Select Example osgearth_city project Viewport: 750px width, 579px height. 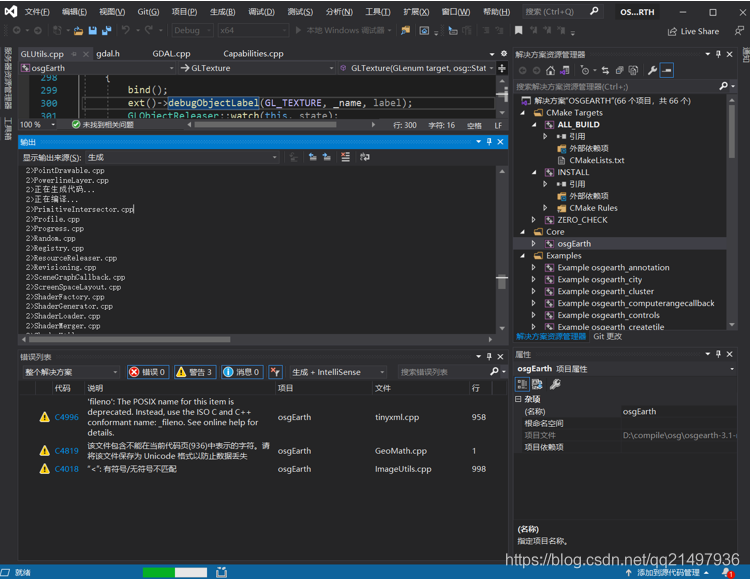pos(599,279)
